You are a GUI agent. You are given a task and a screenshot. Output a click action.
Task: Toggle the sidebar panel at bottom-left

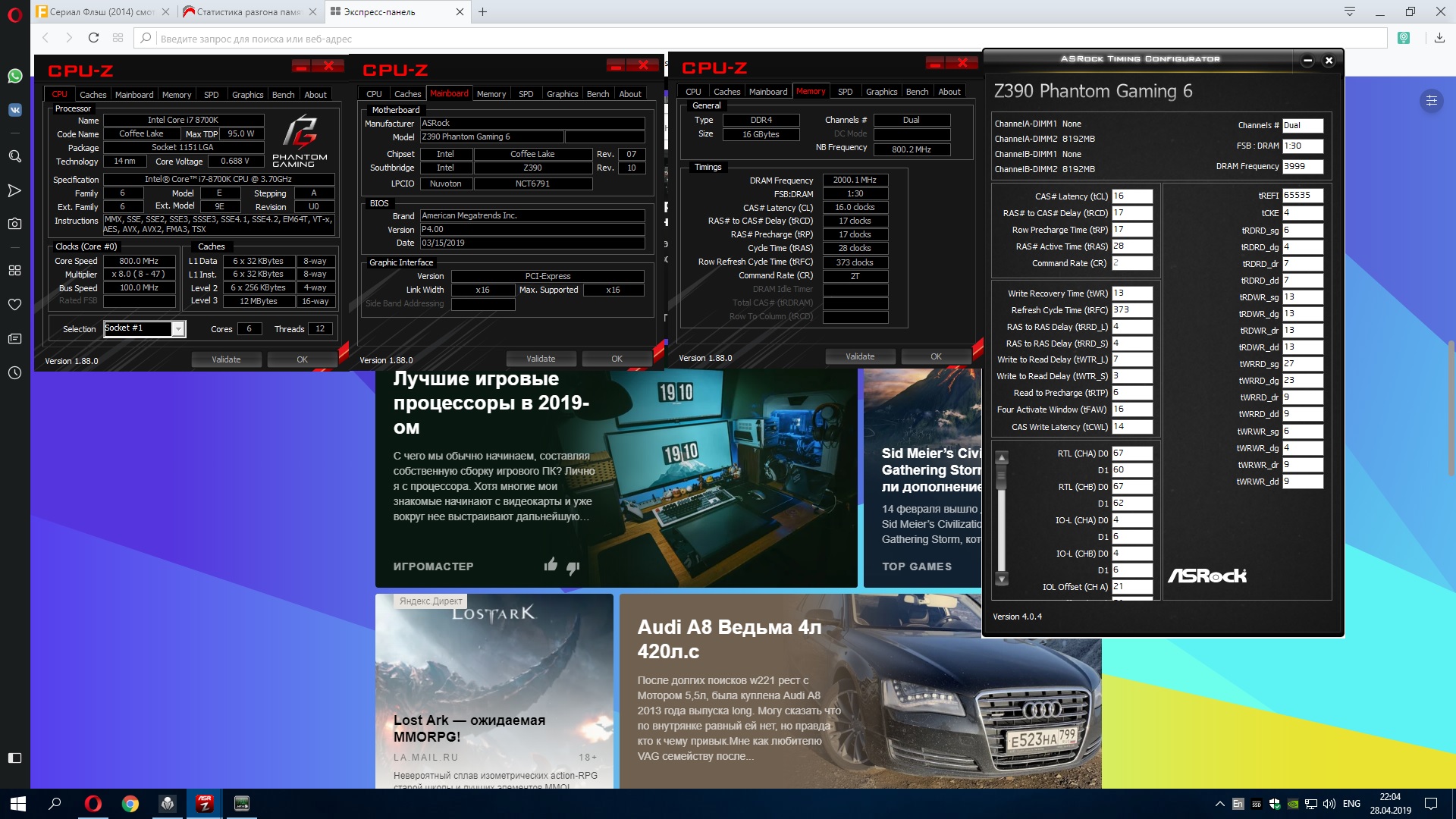(x=14, y=758)
